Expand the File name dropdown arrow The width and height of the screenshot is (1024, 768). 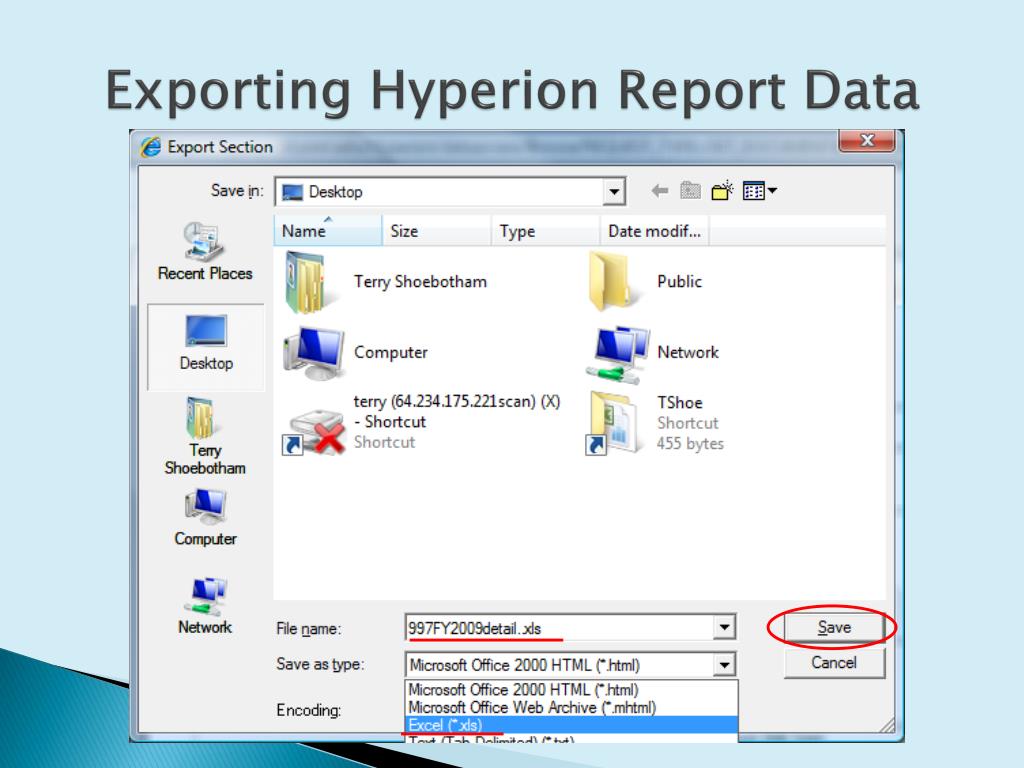click(x=724, y=628)
